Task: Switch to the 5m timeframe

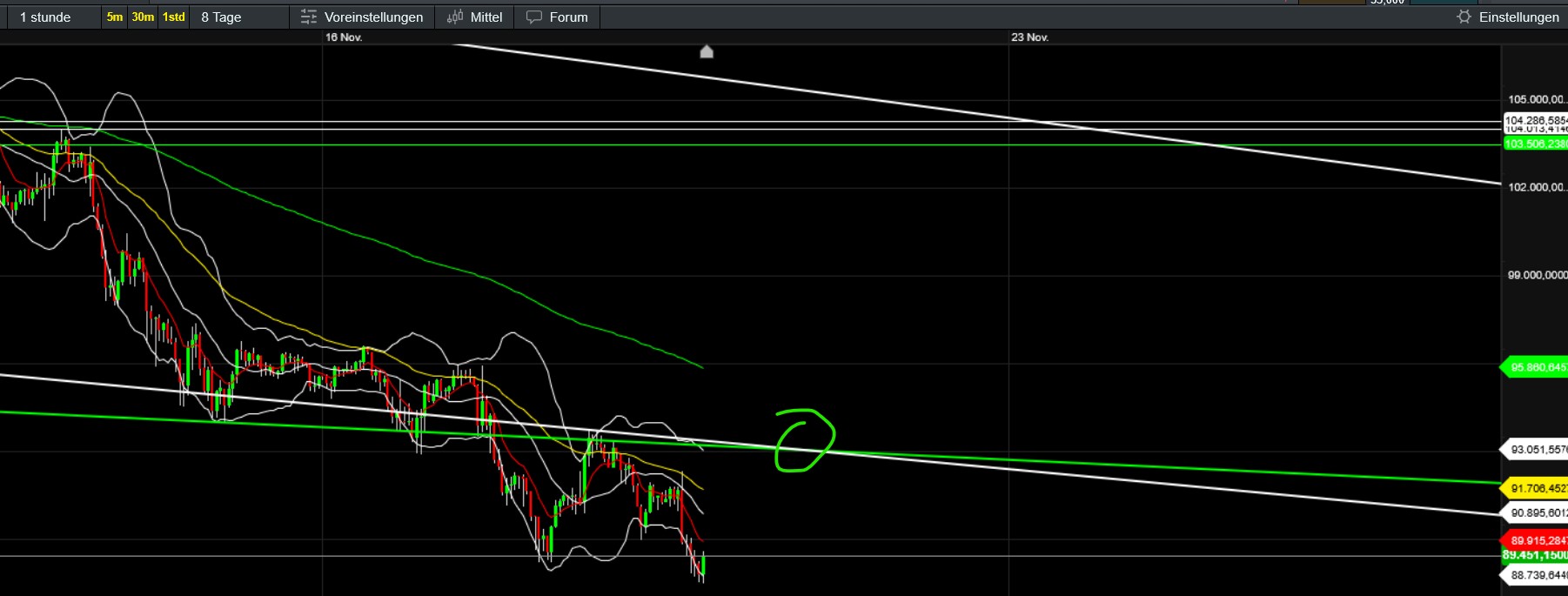Action: tap(115, 17)
